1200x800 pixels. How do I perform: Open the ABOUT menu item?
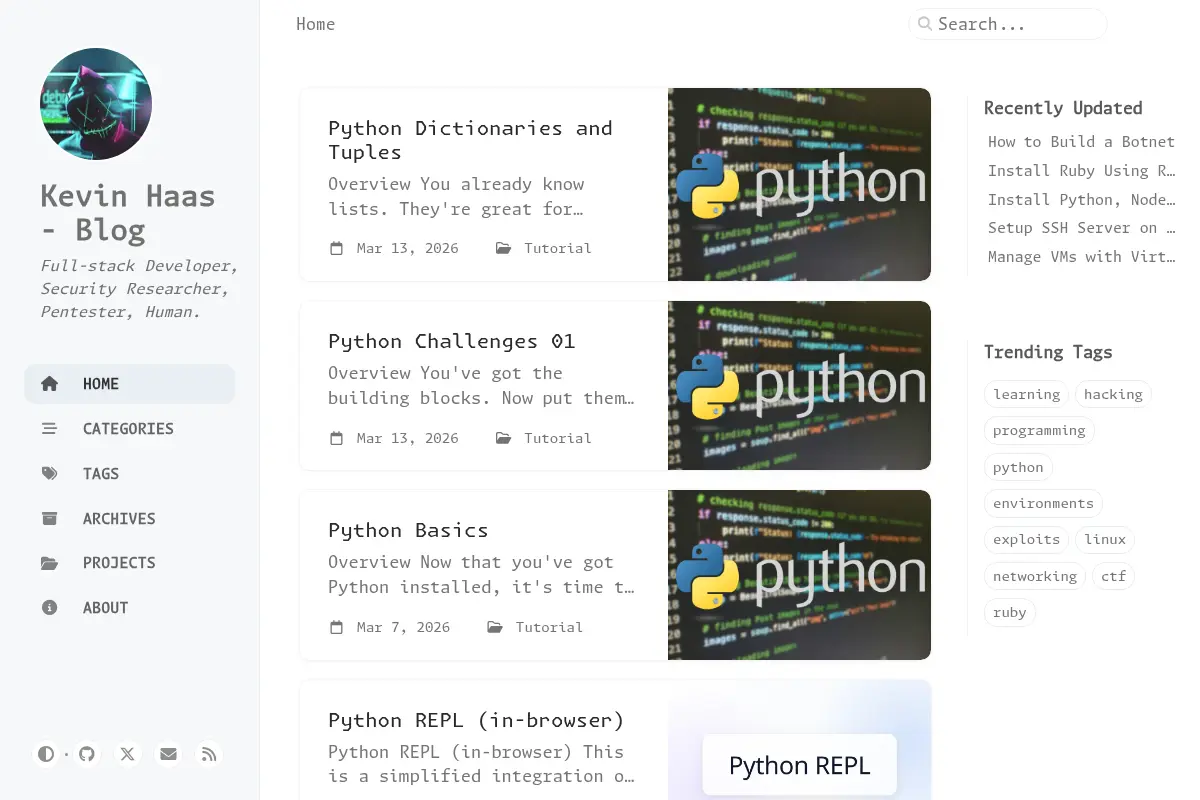point(129,608)
